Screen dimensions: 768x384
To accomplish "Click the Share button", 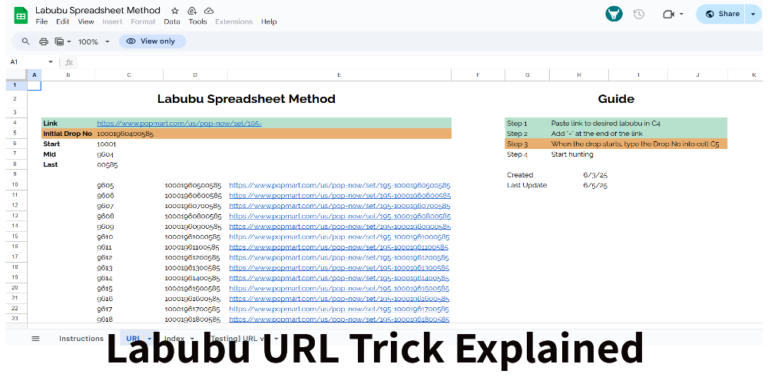I will coord(721,14).
